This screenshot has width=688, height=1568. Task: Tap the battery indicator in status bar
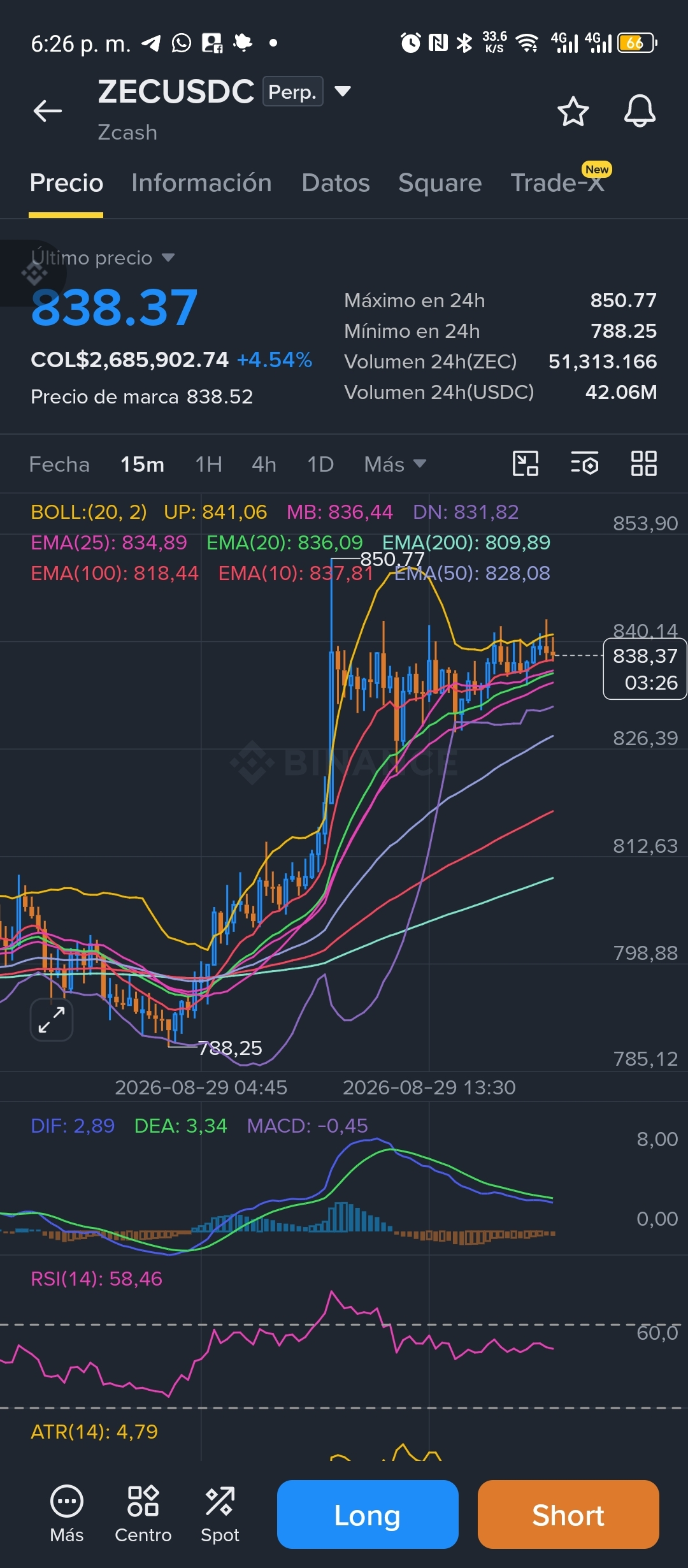pos(636,43)
